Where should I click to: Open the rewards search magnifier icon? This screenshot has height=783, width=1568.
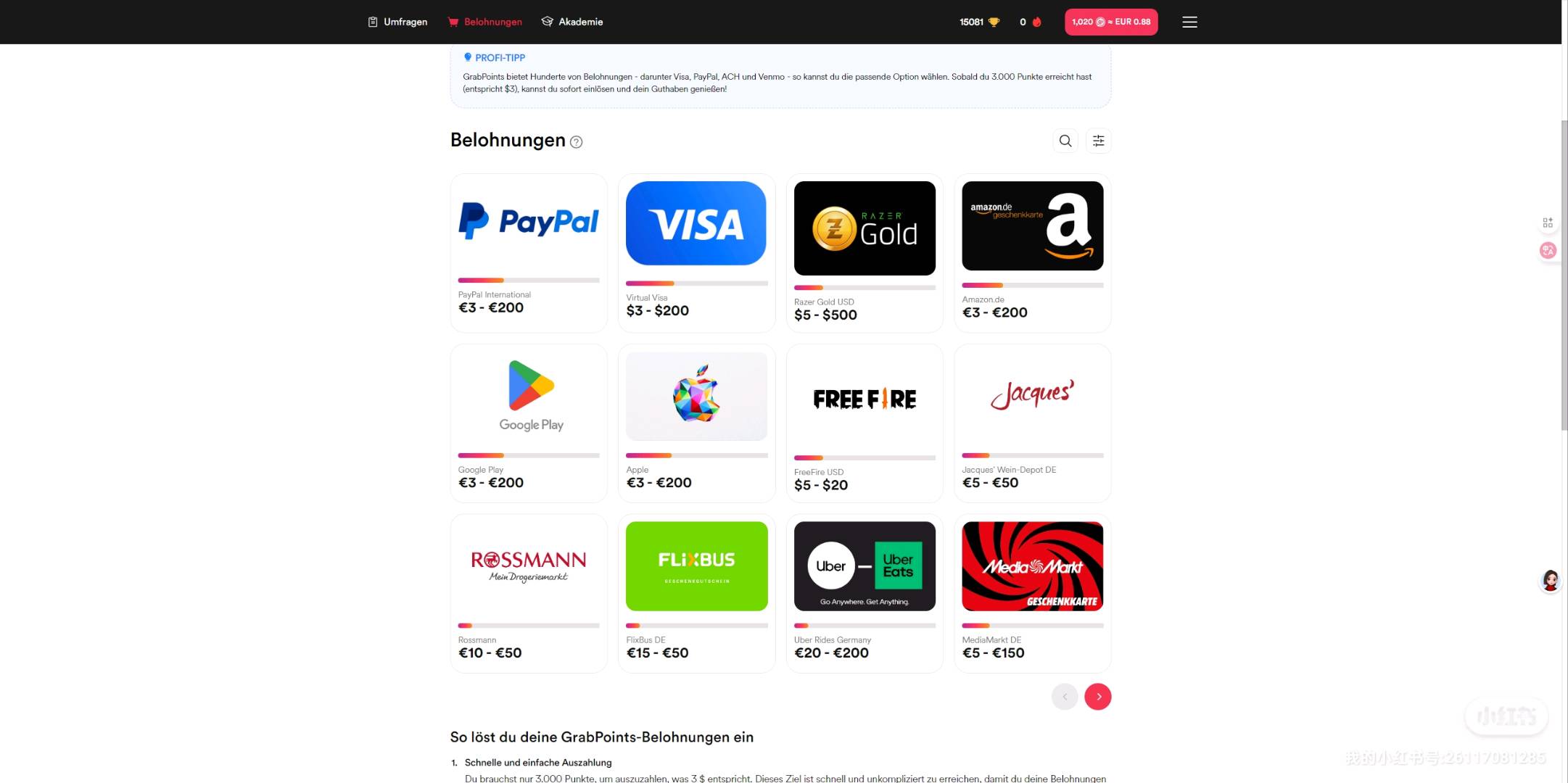click(1065, 141)
